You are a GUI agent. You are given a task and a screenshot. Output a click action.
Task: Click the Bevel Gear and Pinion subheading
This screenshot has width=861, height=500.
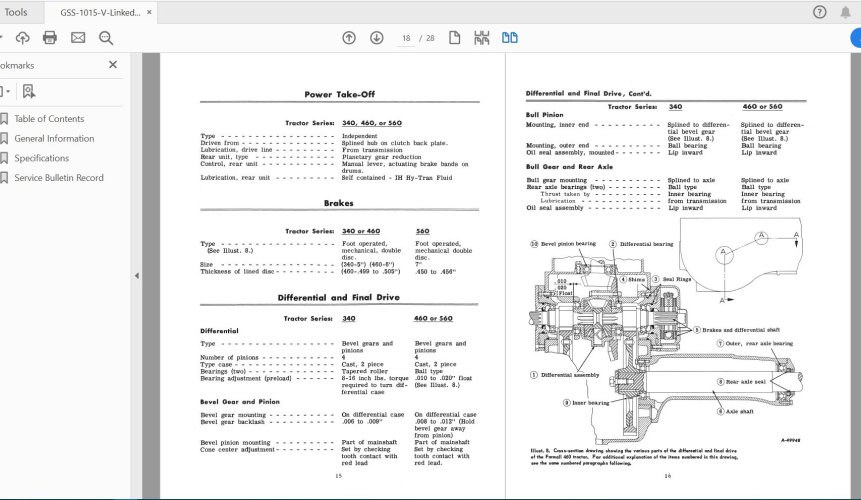[x=240, y=402]
